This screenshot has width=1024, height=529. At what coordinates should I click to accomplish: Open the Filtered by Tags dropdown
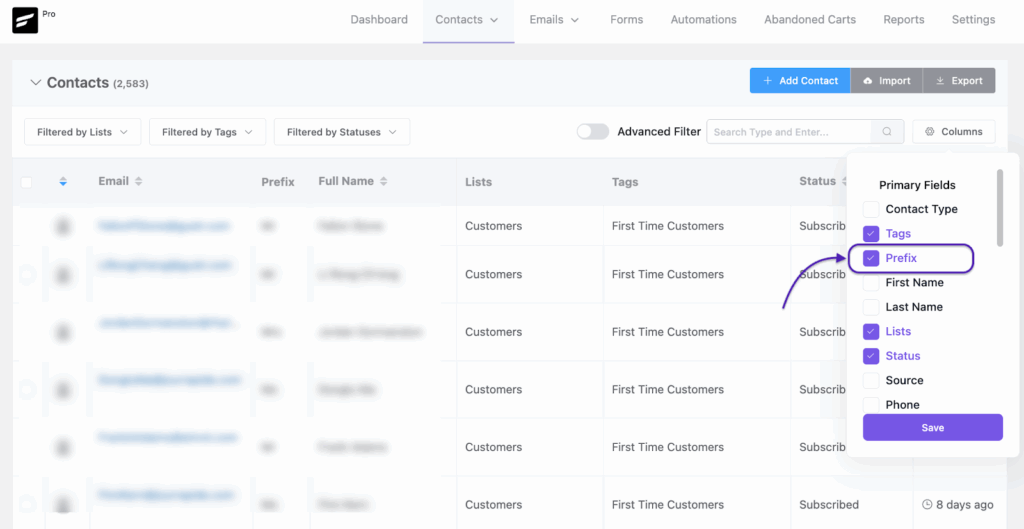[x=207, y=132]
